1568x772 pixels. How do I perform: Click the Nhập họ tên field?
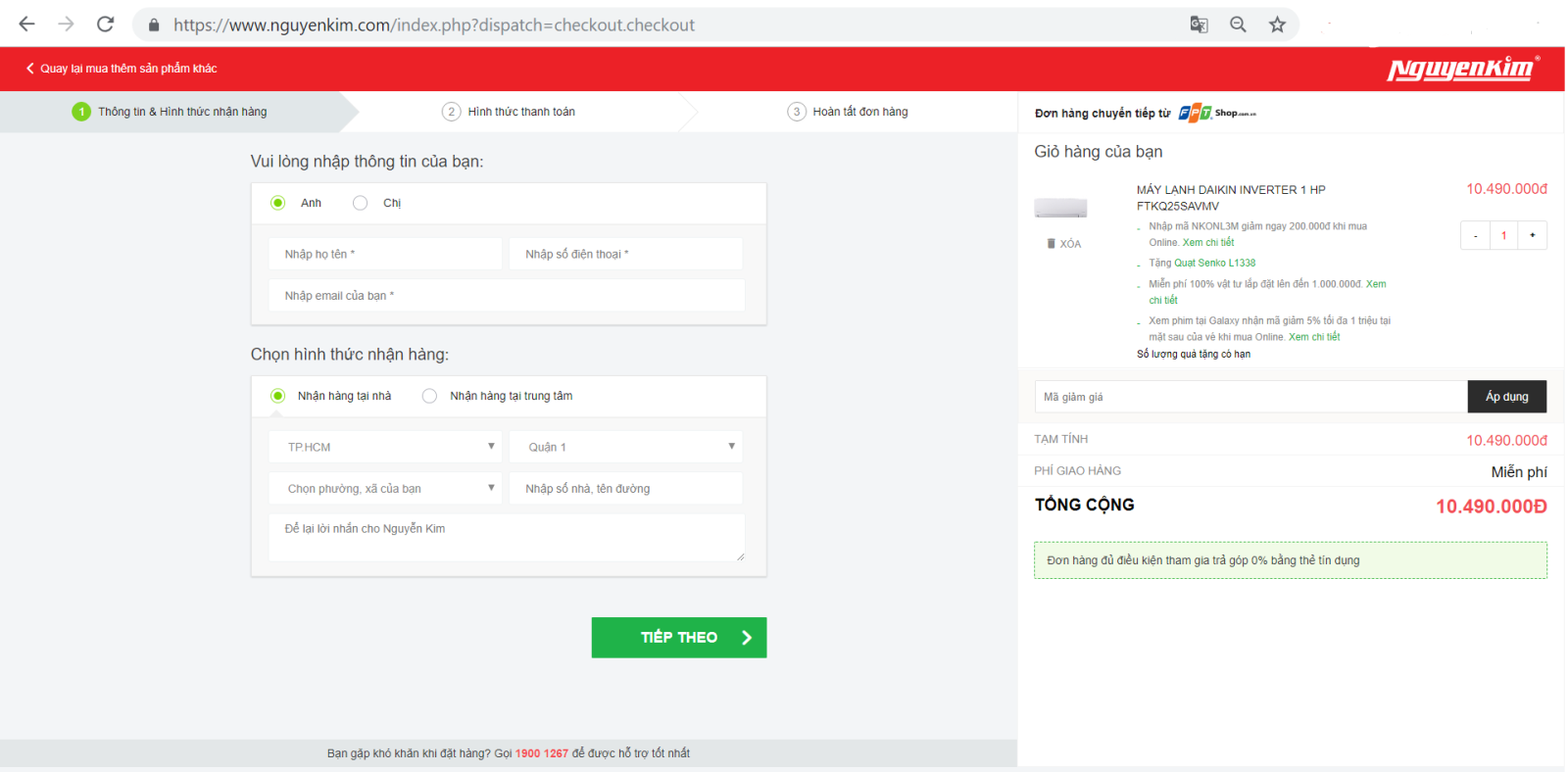[x=385, y=254]
